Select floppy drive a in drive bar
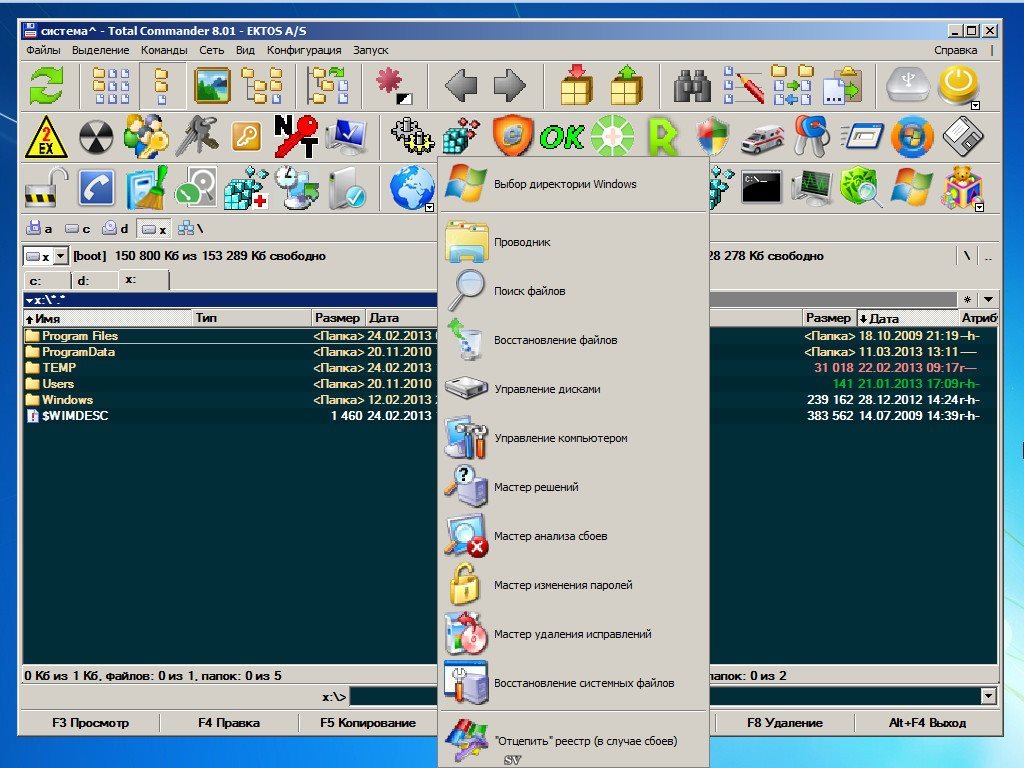This screenshot has height=768, width=1024. pos(41,229)
